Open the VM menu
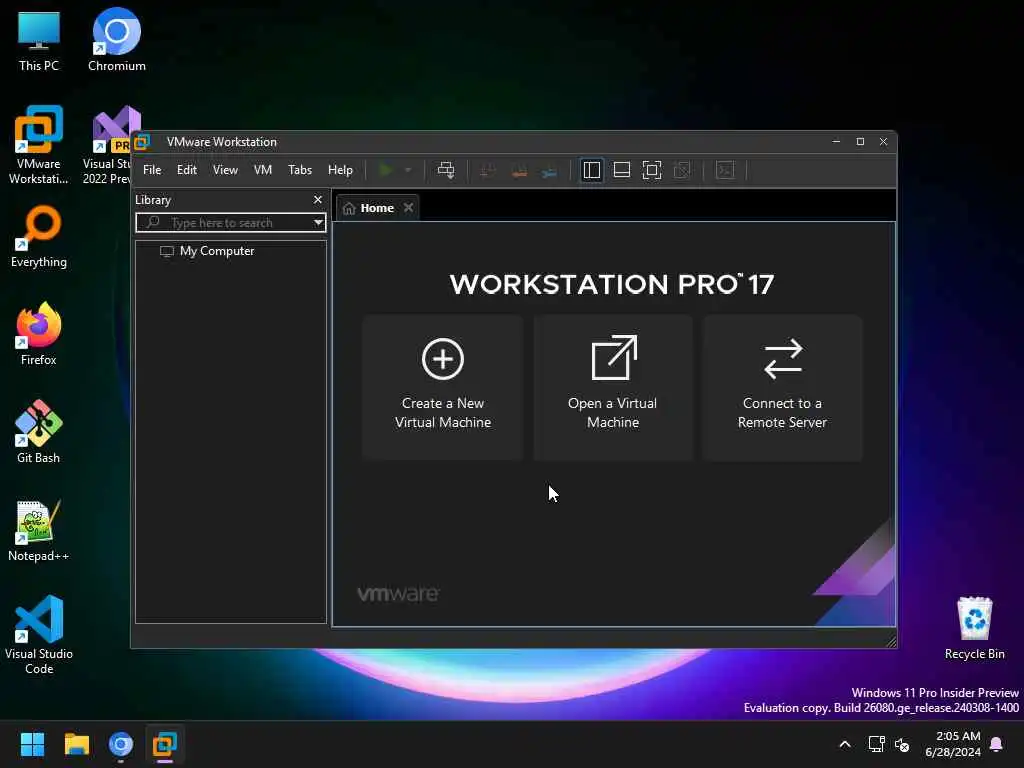 pyautogui.click(x=263, y=170)
